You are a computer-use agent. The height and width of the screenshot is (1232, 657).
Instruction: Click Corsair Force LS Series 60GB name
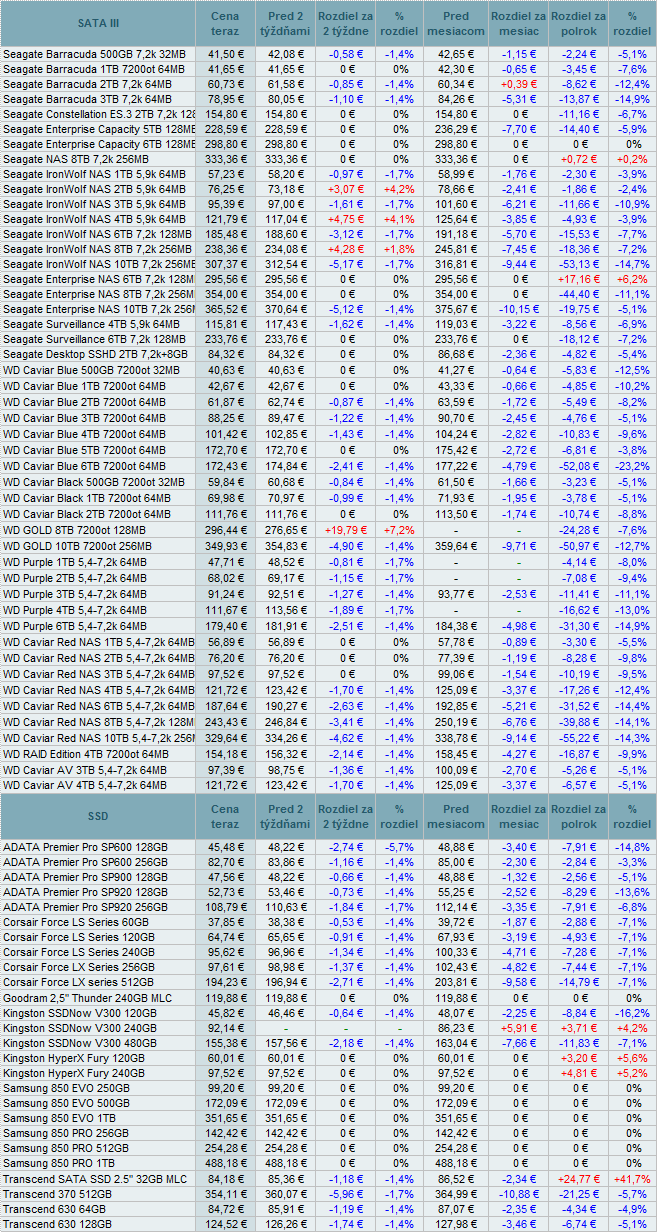pyautogui.click(x=76, y=922)
